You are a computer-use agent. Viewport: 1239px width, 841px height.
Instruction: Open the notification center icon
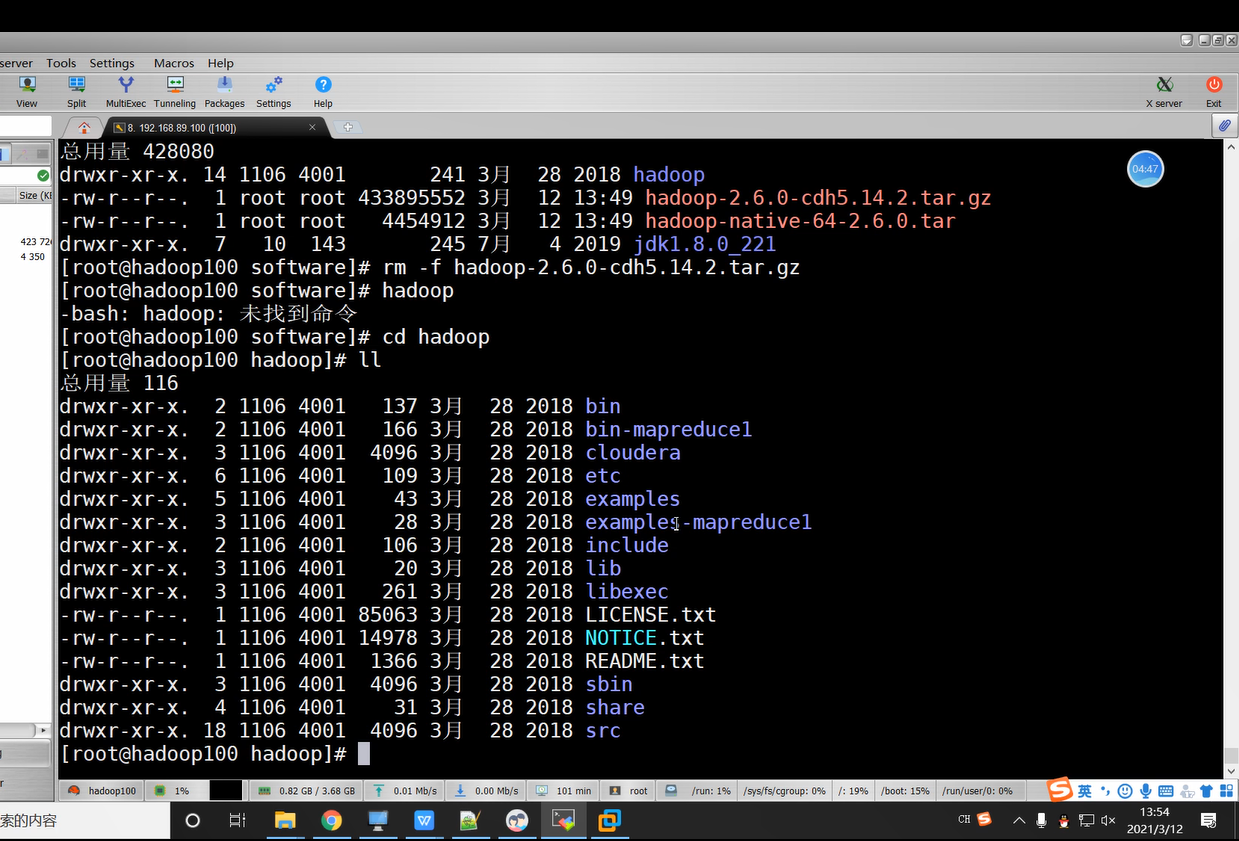(x=1208, y=820)
